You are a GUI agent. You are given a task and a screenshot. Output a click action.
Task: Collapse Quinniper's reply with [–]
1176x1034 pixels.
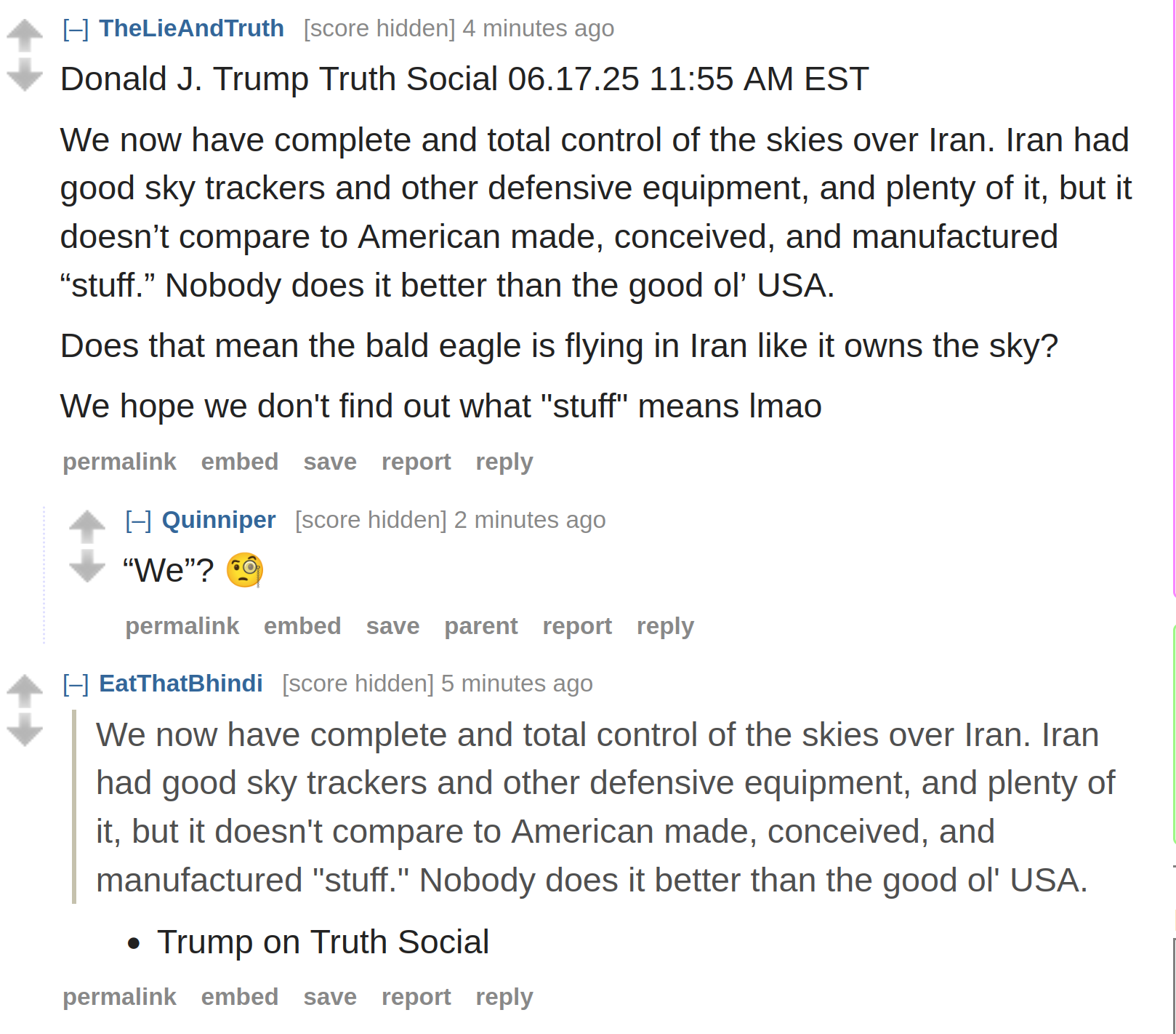click(138, 520)
